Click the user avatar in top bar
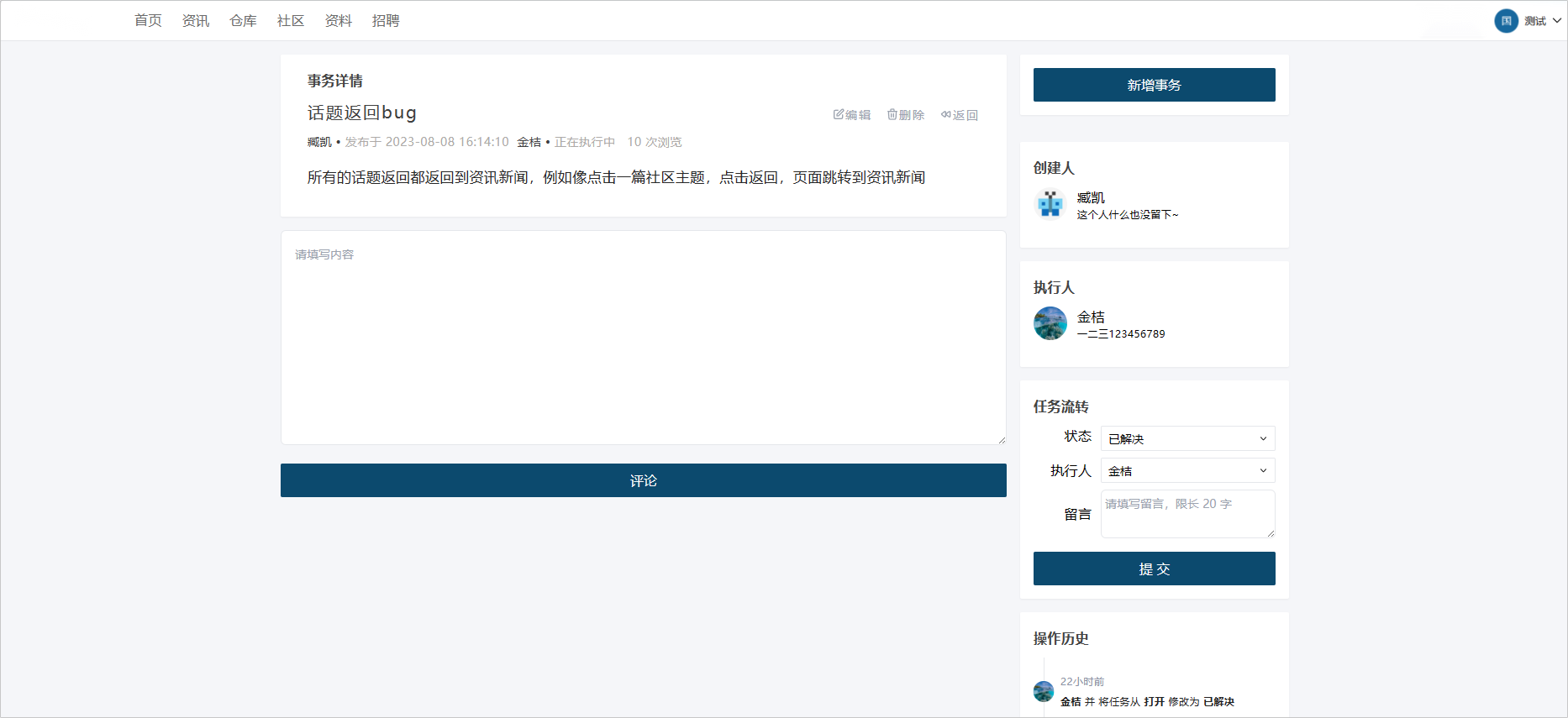Screen dimensions: 1568x718 click(1506, 21)
